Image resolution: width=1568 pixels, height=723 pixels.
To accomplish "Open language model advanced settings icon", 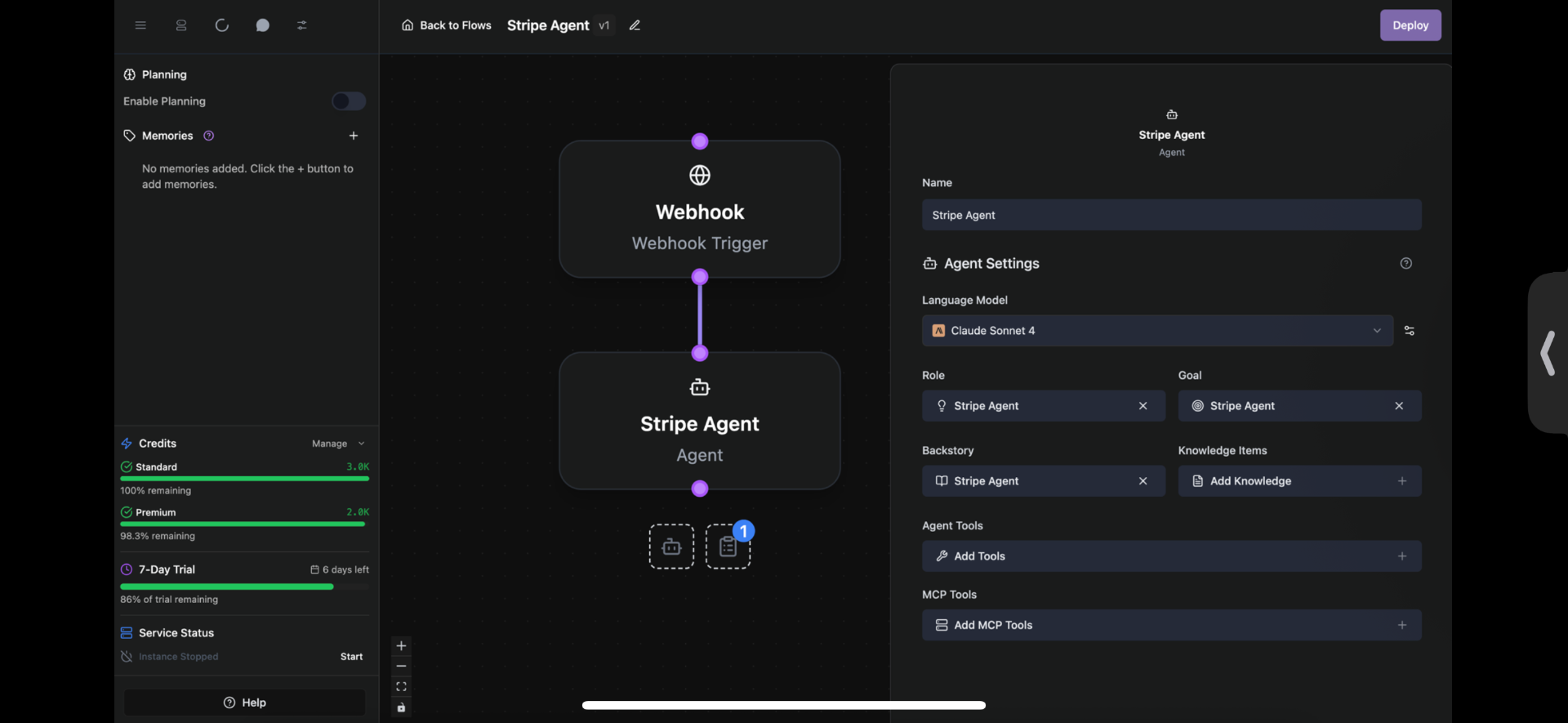I will (1409, 331).
